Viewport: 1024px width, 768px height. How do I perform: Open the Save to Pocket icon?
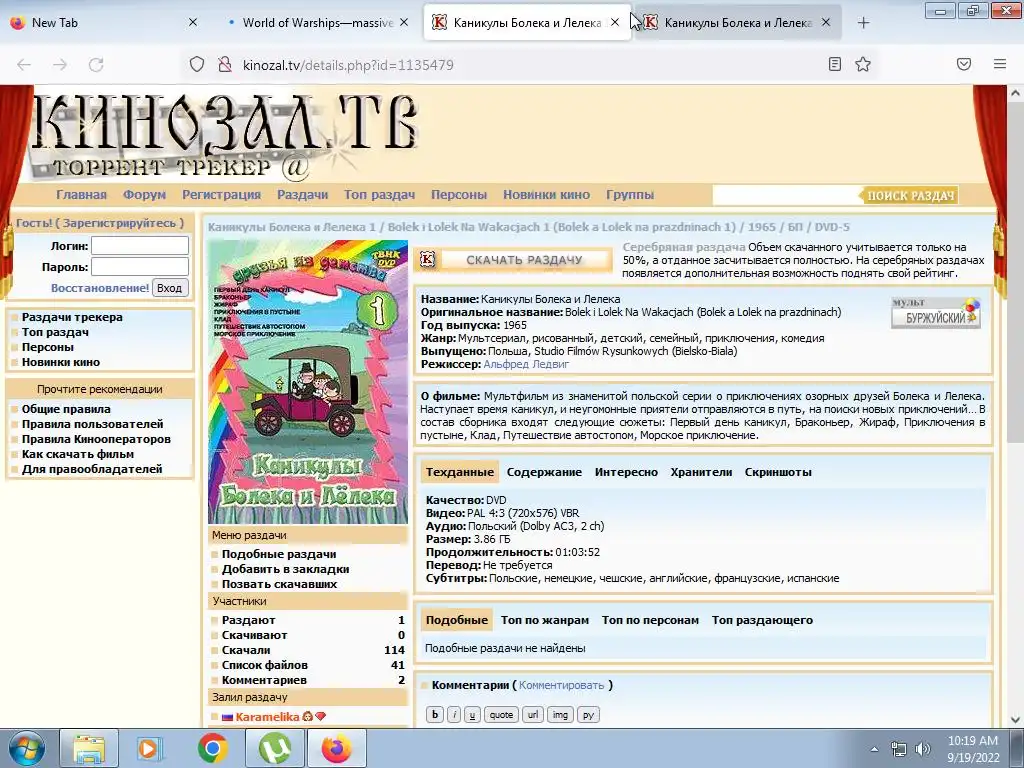[964, 64]
